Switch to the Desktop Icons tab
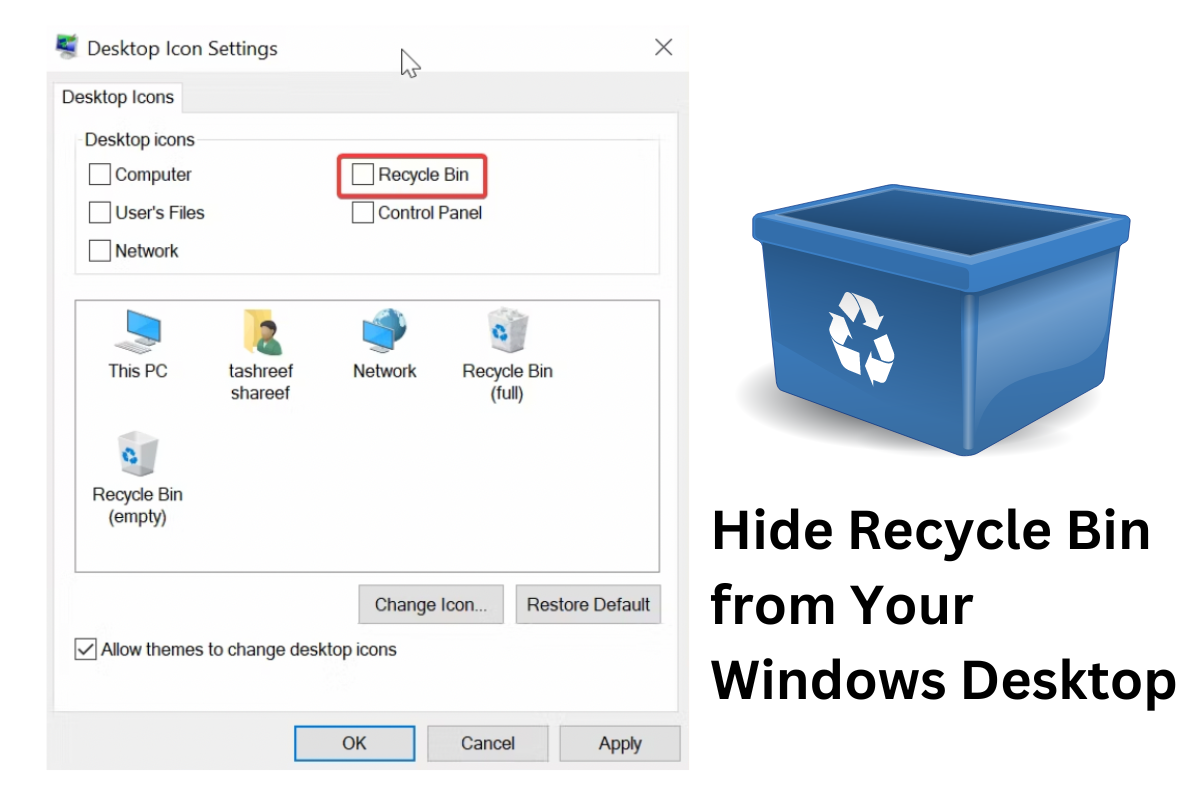1200x800 pixels. tap(118, 98)
